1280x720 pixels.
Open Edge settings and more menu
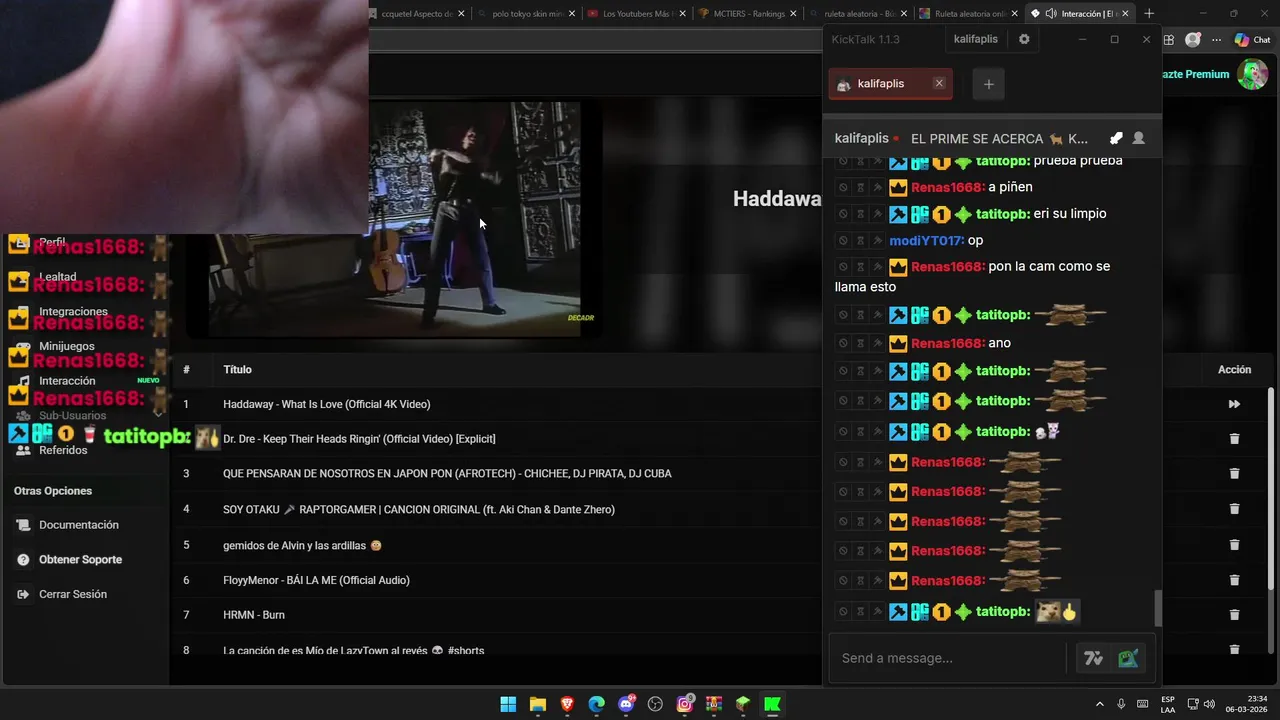tap(1216, 40)
